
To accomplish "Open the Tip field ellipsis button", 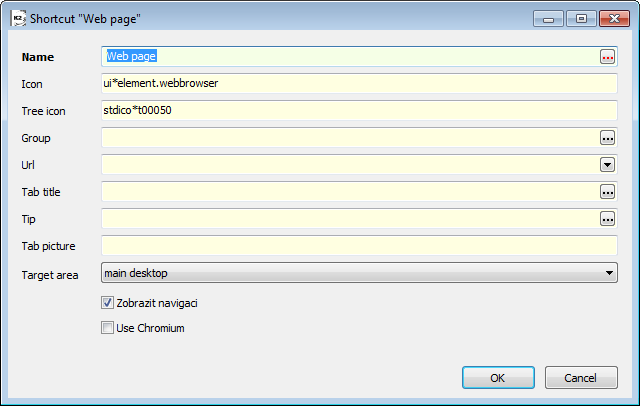I will point(607,219).
